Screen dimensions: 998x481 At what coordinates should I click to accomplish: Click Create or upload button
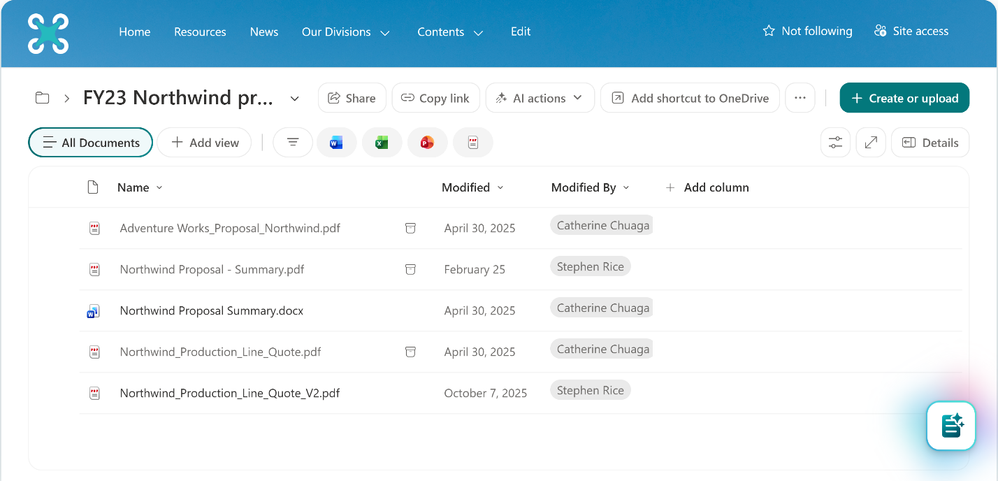[x=904, y=98]
